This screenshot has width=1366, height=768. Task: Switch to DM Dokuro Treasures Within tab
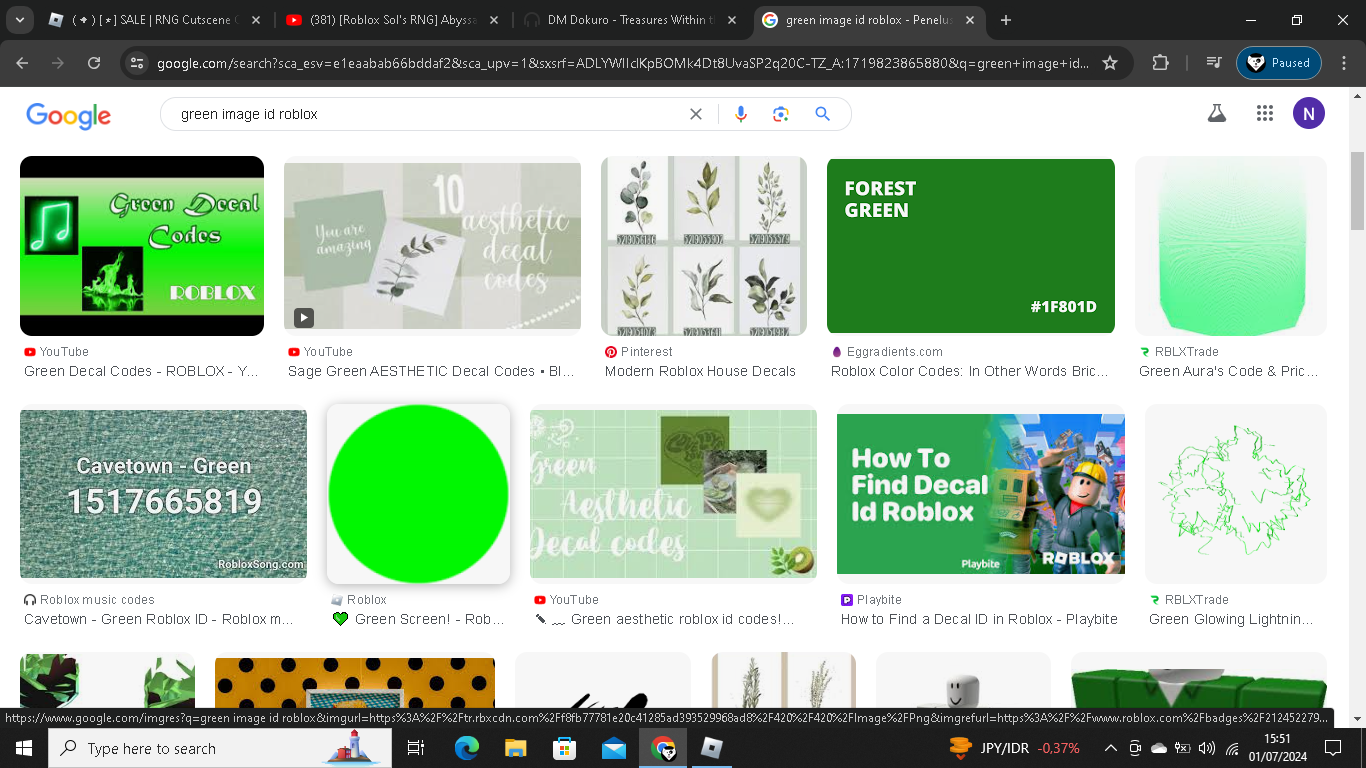621,20
